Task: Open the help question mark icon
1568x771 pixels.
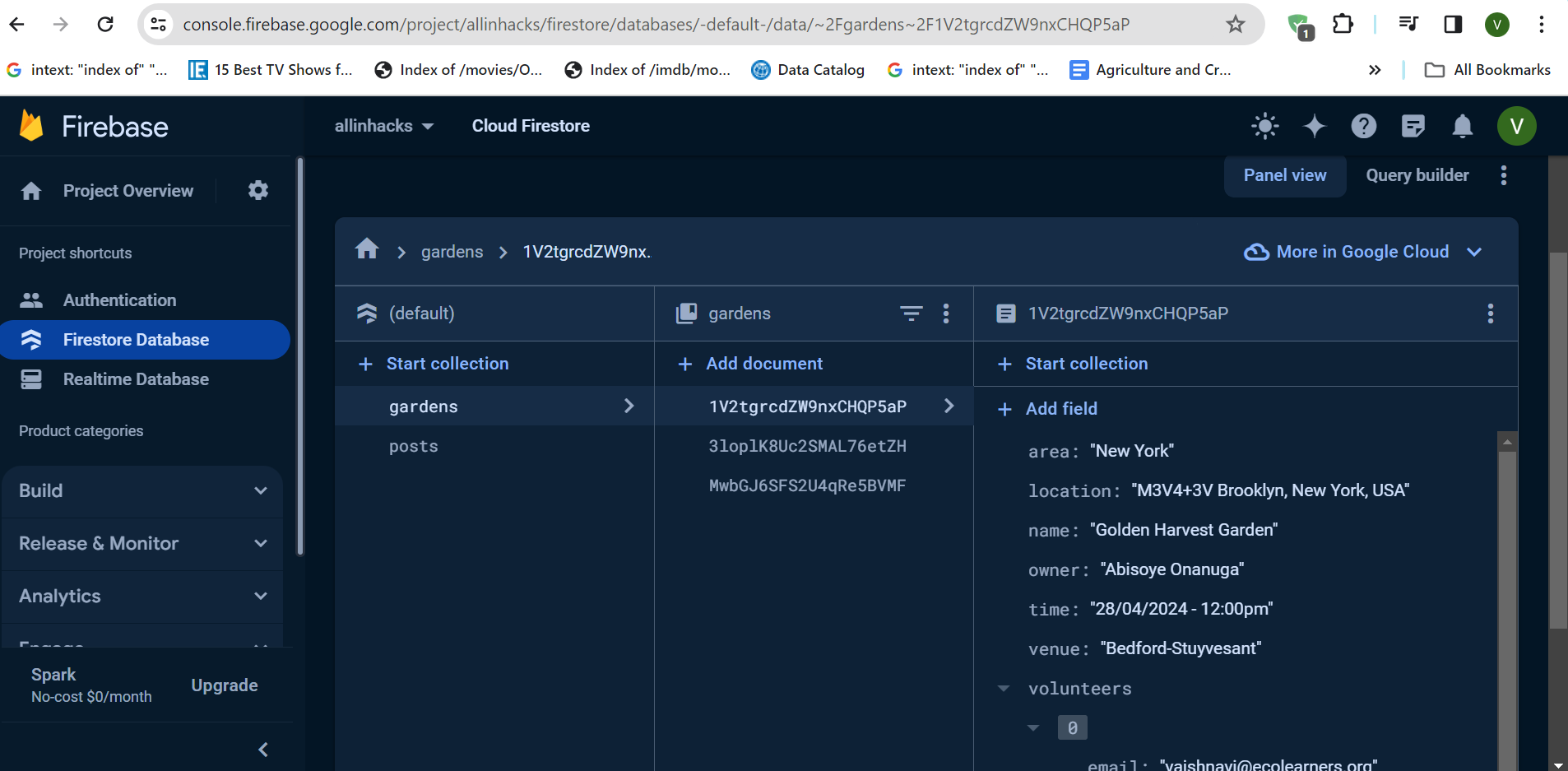Action: [1364, 126]
